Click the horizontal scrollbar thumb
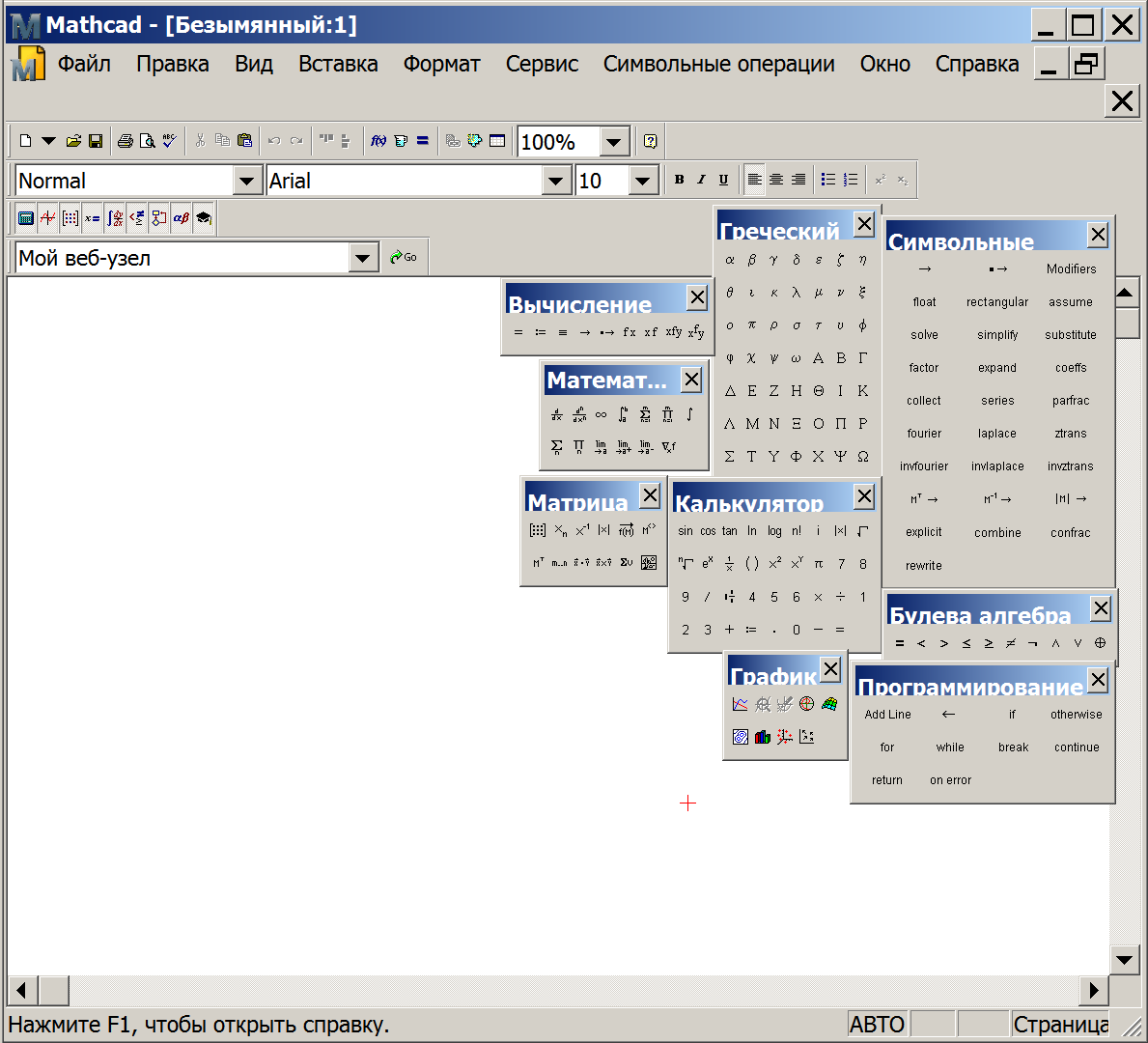 [53, 990]
